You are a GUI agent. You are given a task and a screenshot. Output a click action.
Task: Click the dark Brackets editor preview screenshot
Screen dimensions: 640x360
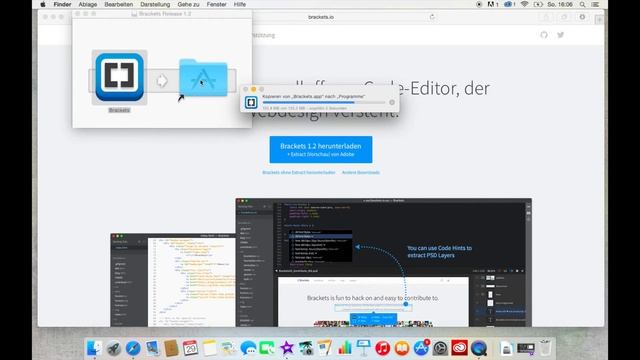tap(384, 262)
